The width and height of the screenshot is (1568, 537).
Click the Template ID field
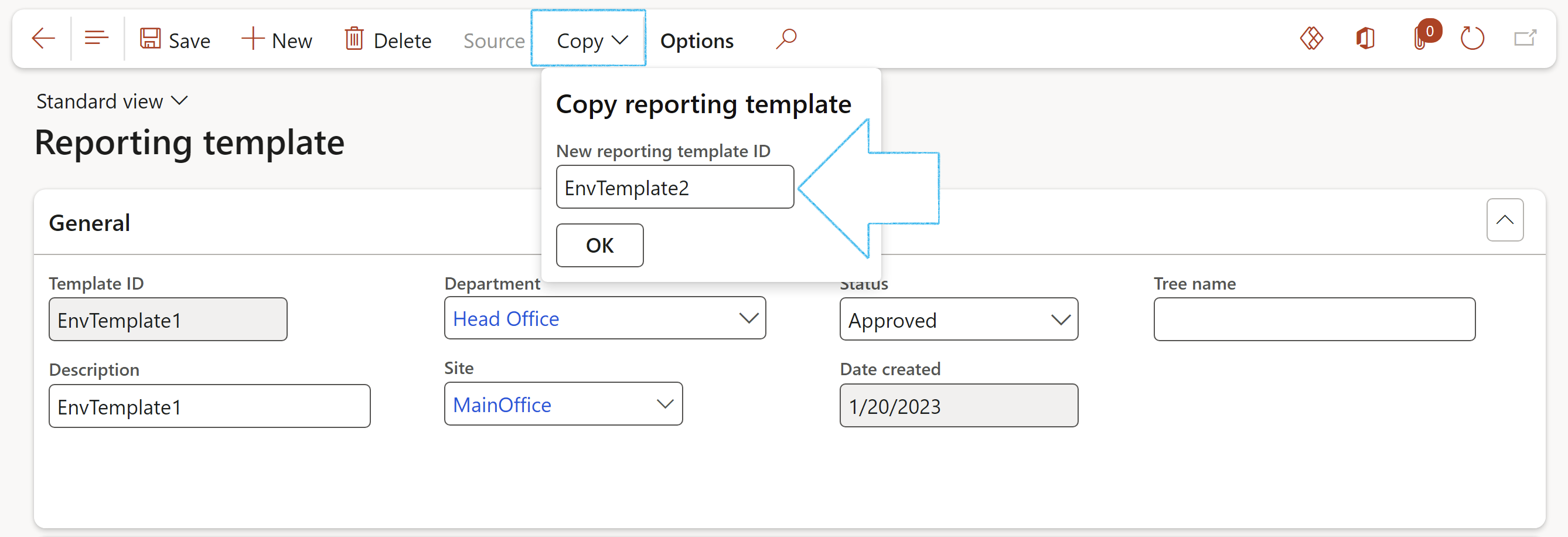click(x=168, y=320)
